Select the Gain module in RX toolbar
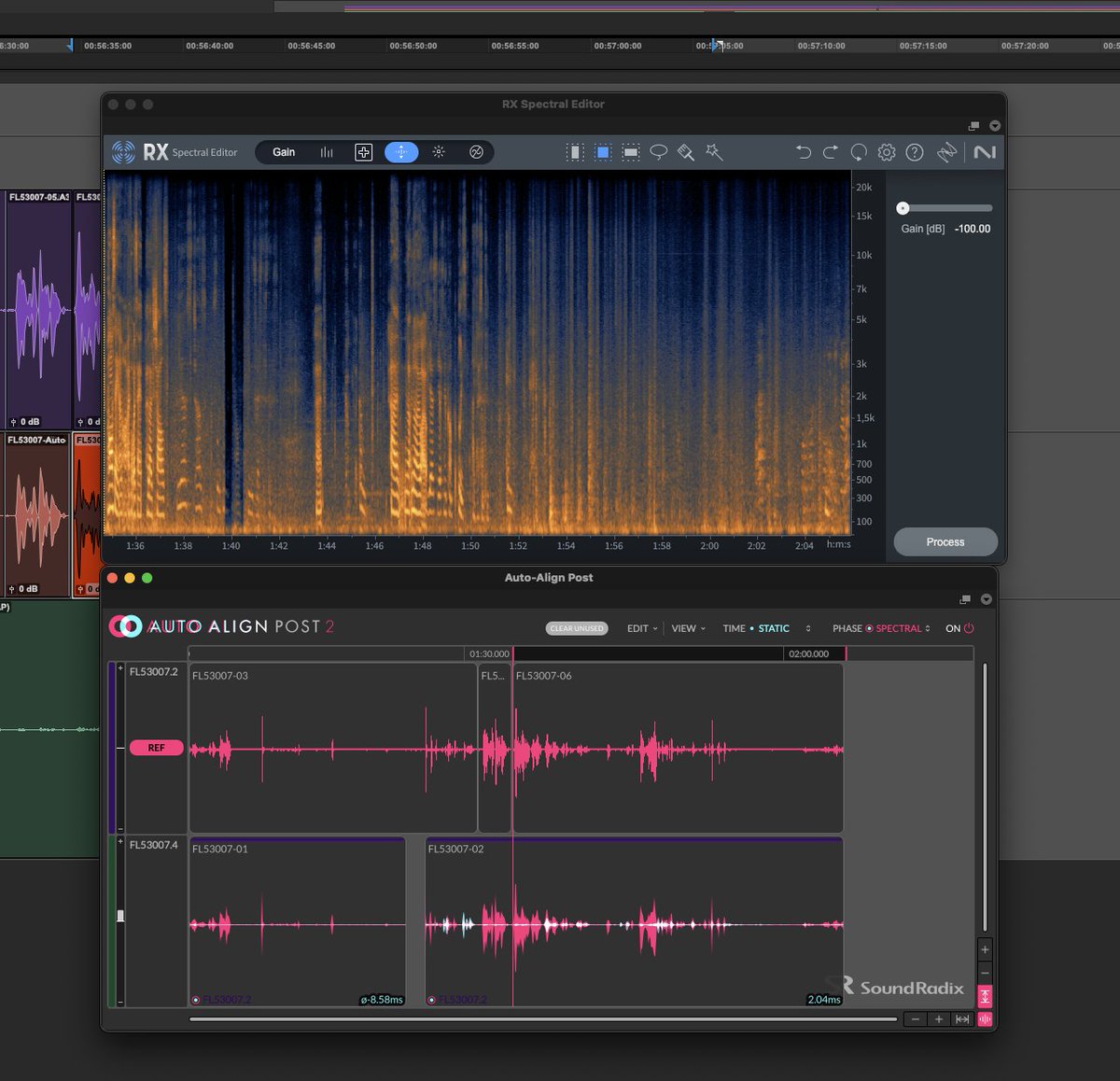This screenshot has width=1120, height=1081. coord(284,152)
